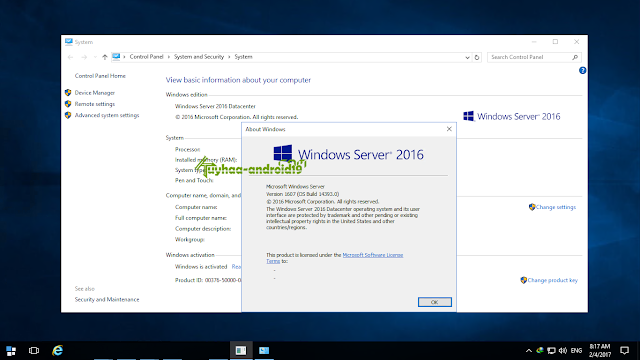This screenshot has width=640, height=360.
Task: Click the computer icon in address bar
Action: (x=116, y=57)
